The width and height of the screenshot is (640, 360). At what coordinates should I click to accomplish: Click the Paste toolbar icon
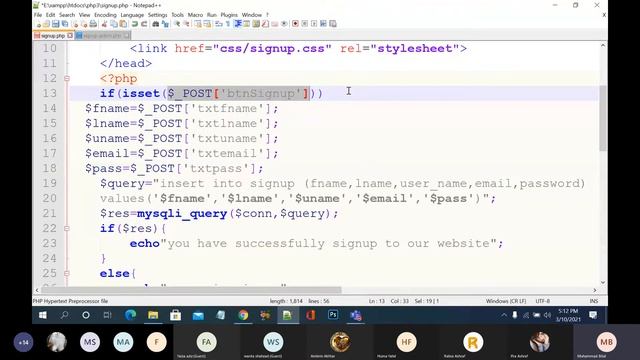(x=123, y=24)
